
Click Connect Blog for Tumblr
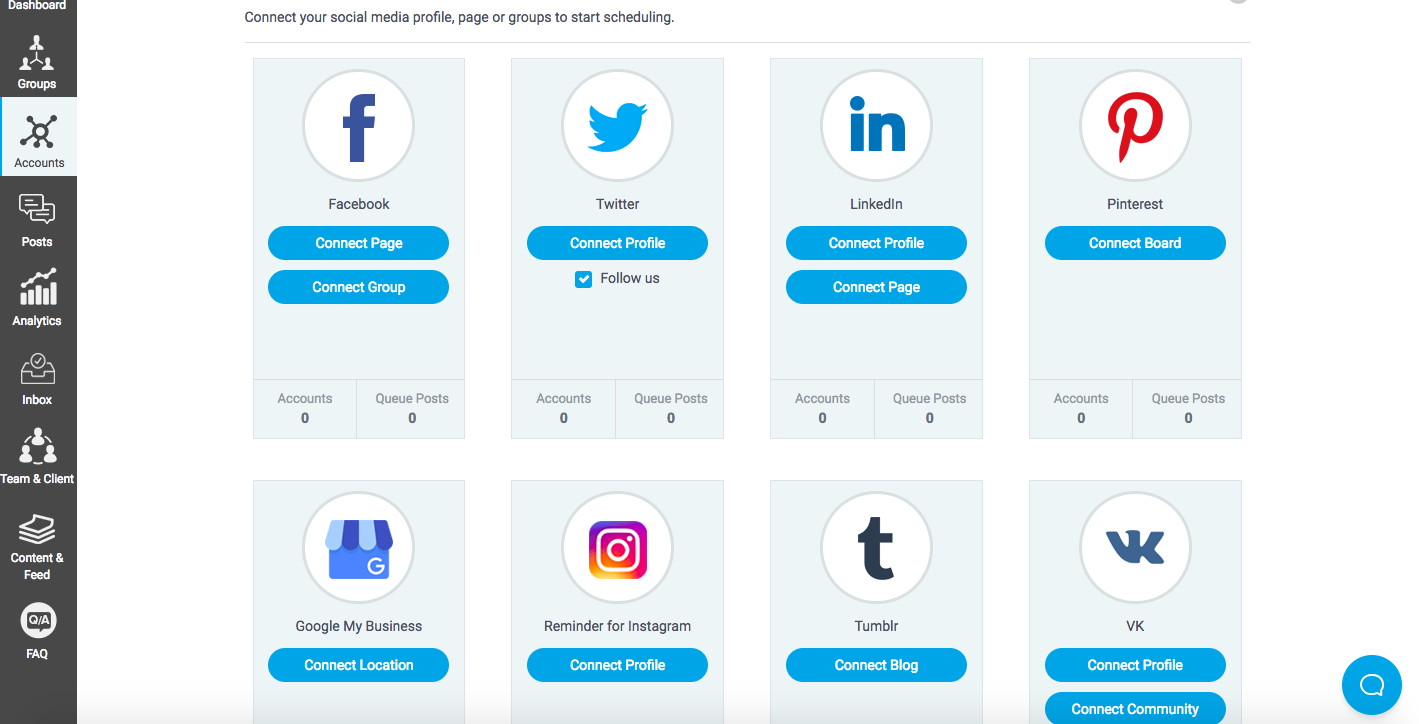pos(876,665)
